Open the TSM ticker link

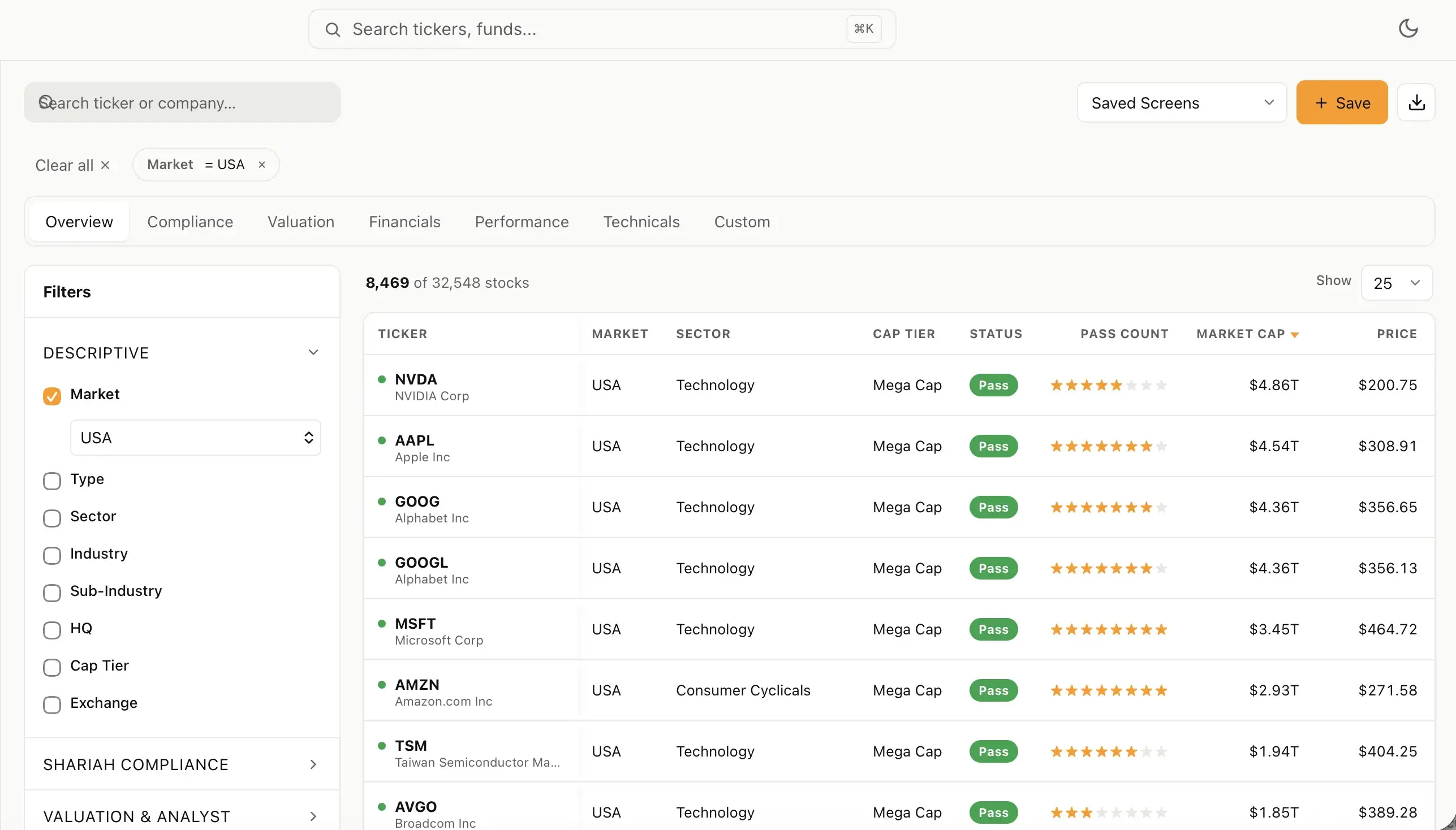click(x=411, y=746)
